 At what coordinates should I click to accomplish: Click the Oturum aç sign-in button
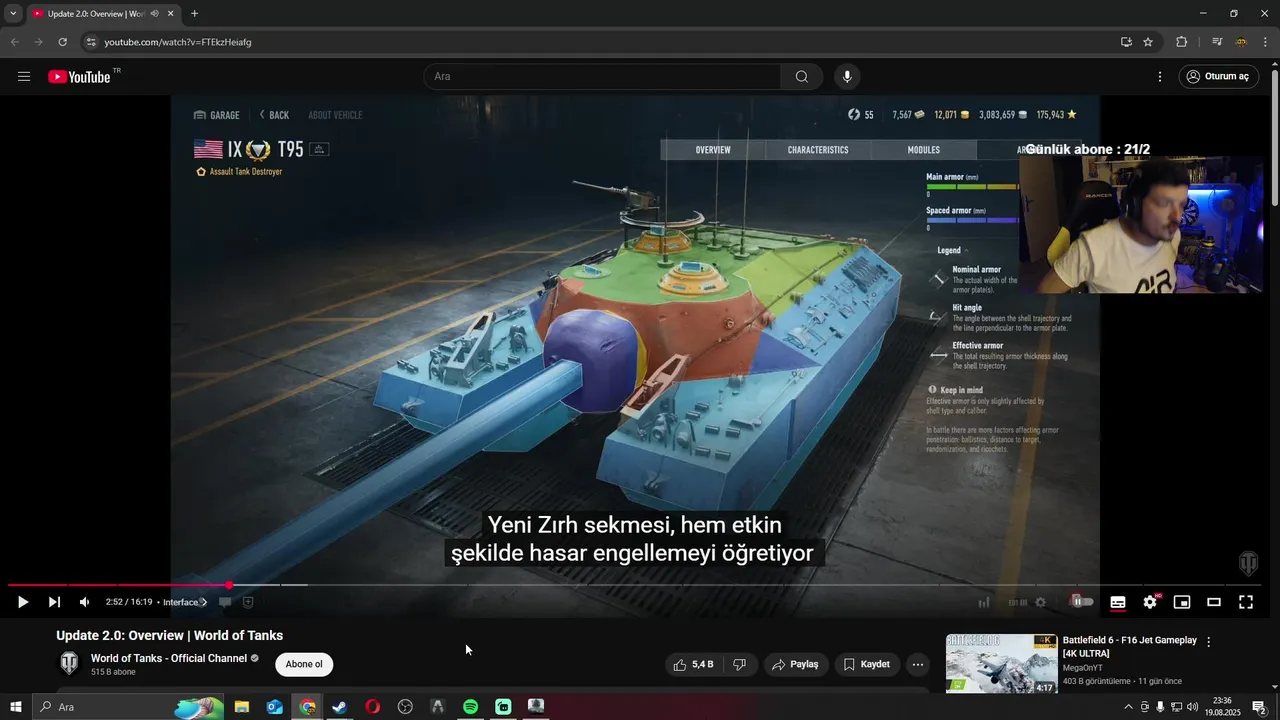tap(1218, 76)
